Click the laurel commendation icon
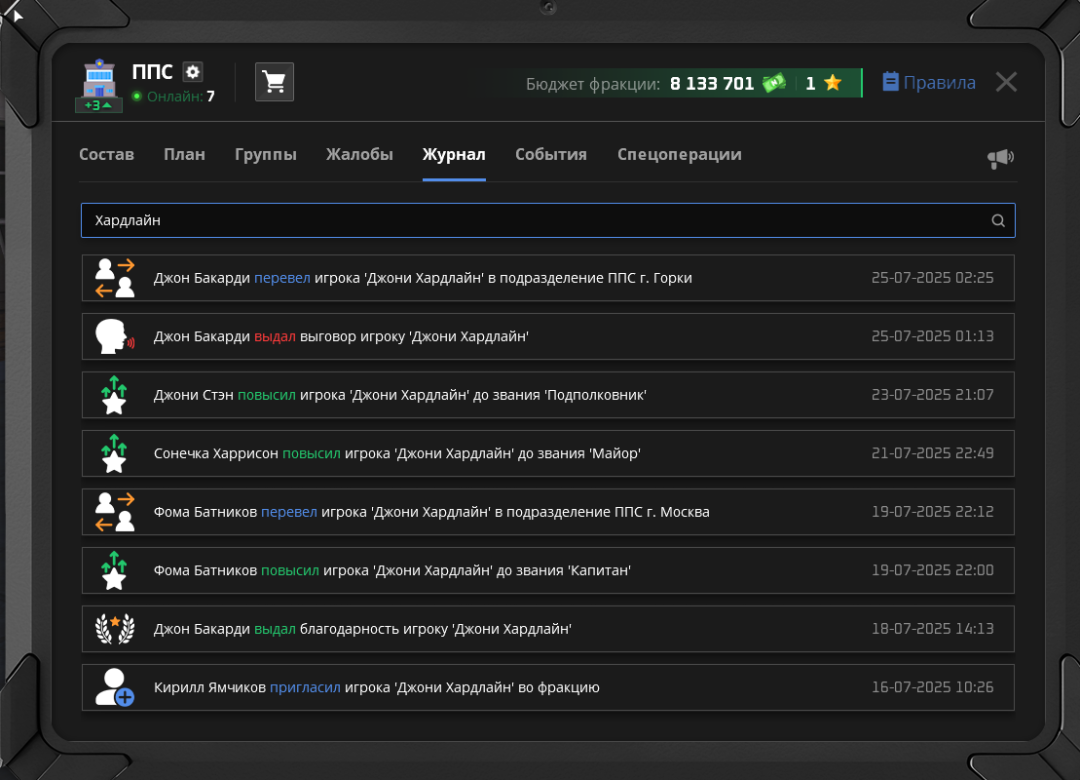Viewport: 1080px width, 780px height. pyautogui.click(x=114, y=629)
